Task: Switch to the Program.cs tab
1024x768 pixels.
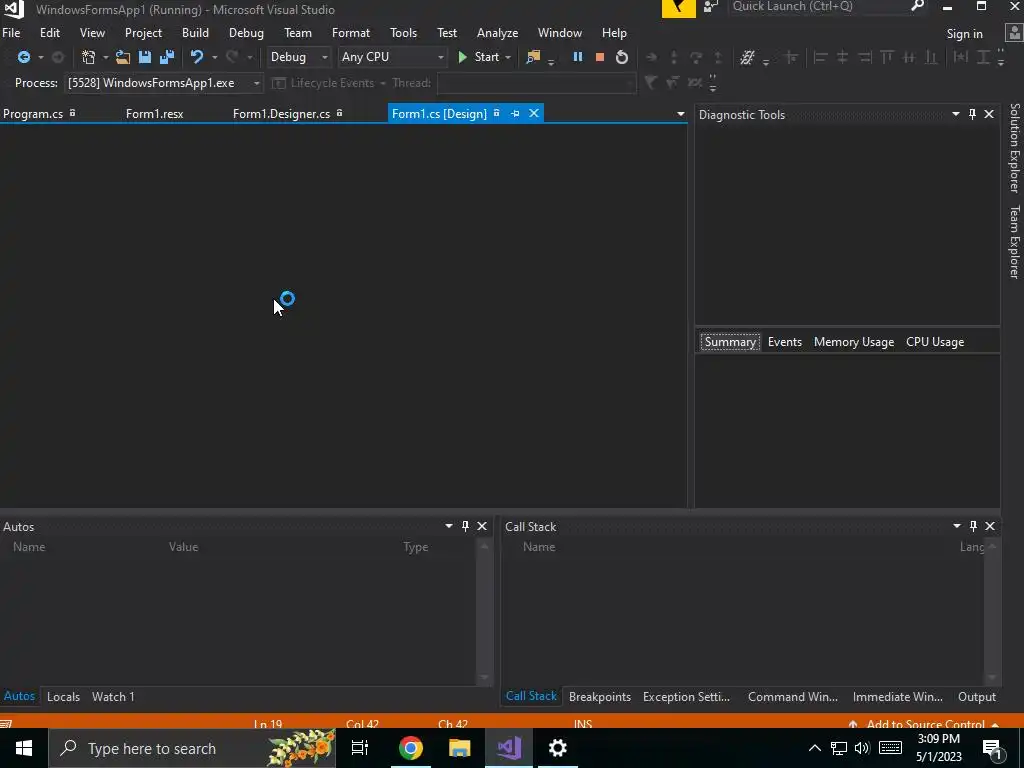Action: point(33,114)
